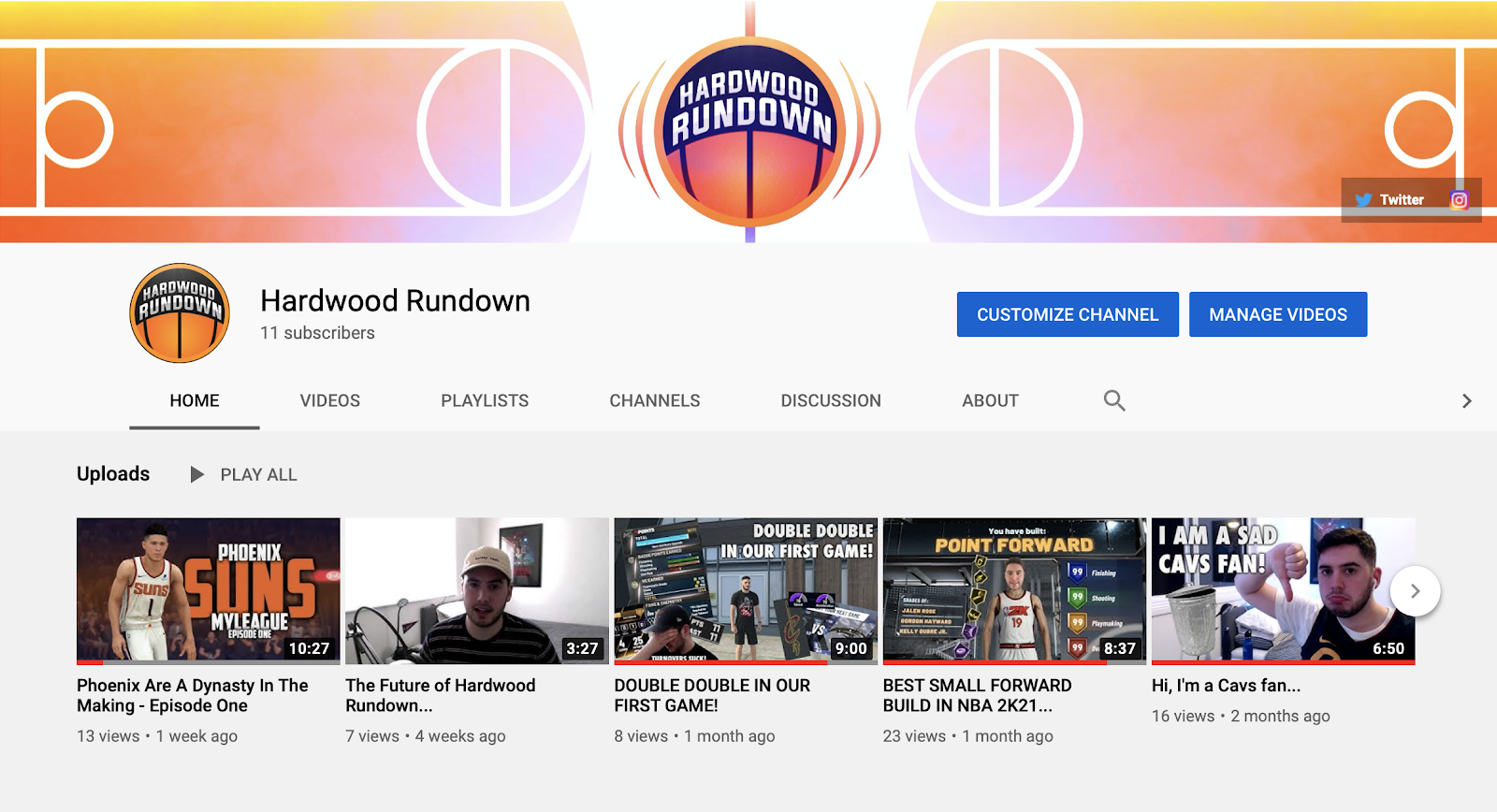The image size is (1497, 812).
Task: Click title Phoenix Are A Dynasty In The Making
Action: [x=193, y=695]
